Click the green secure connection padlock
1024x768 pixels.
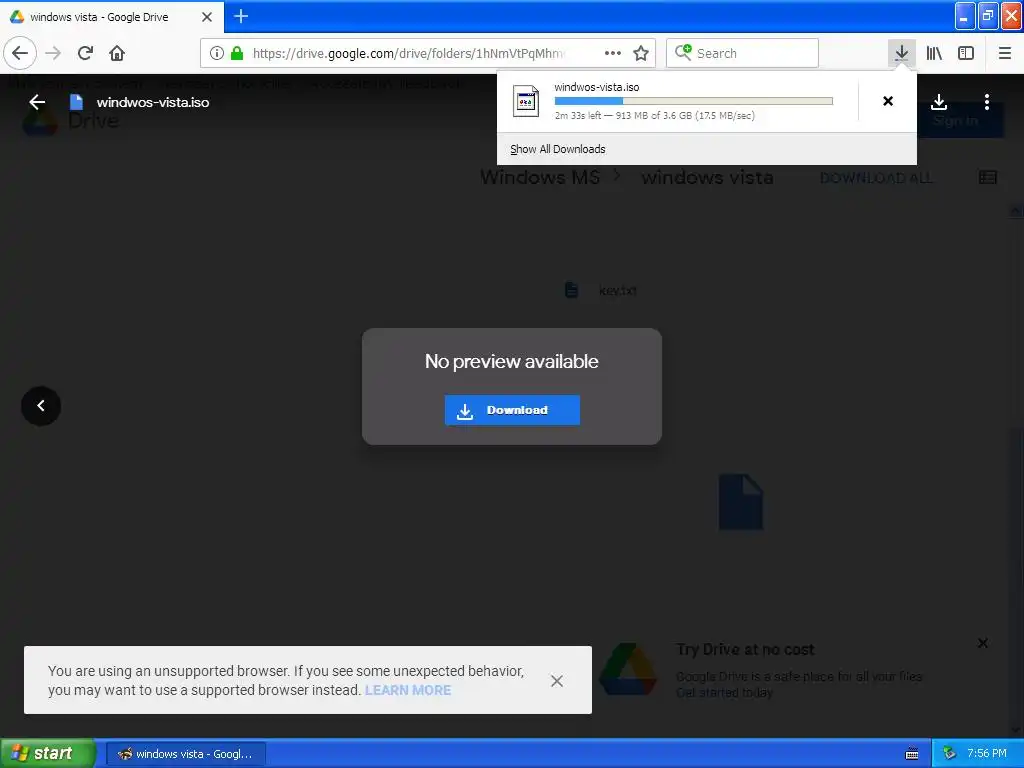(237, 54)
